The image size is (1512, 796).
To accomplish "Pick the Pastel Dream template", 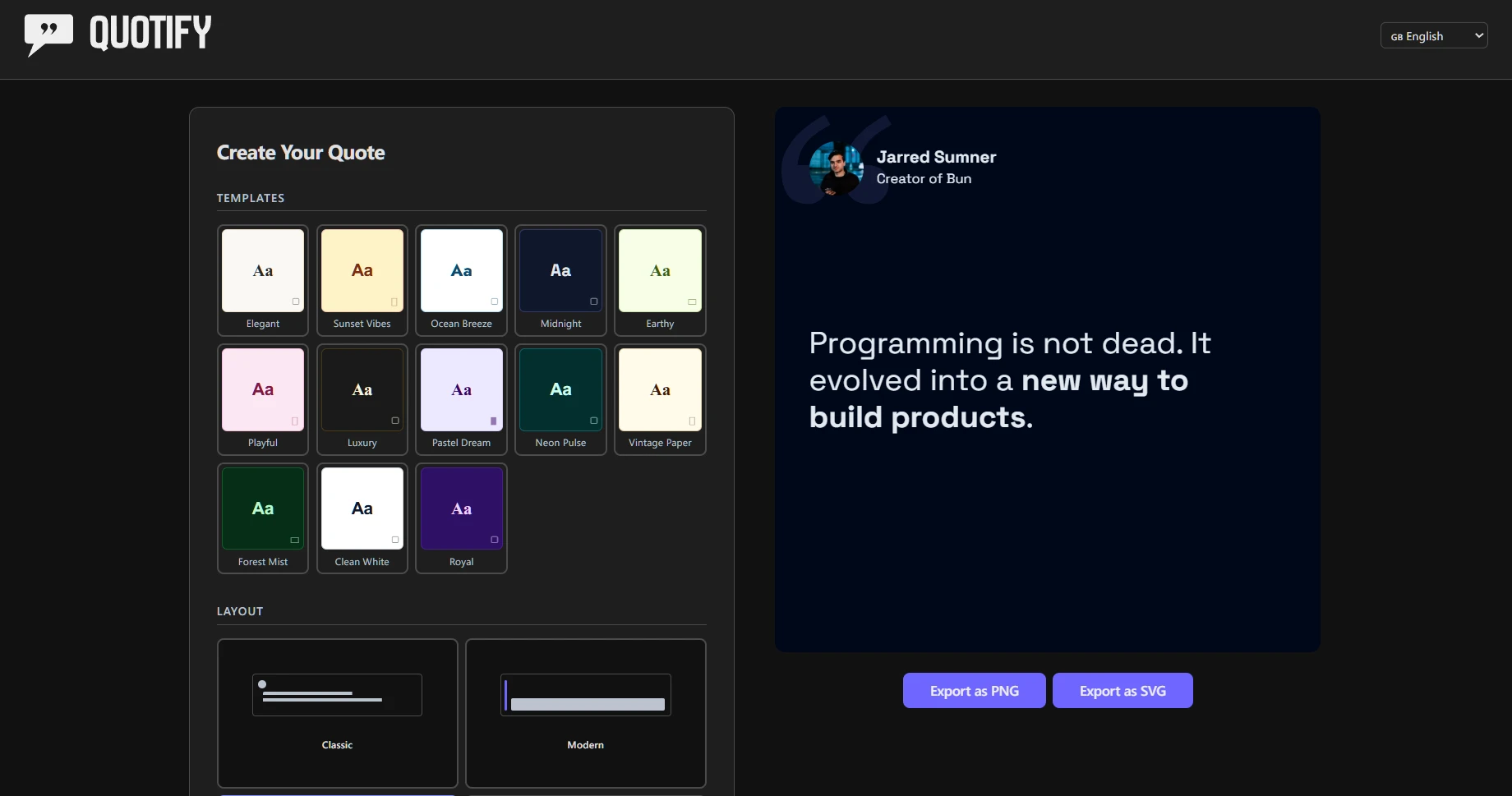I will click(462, 399).
